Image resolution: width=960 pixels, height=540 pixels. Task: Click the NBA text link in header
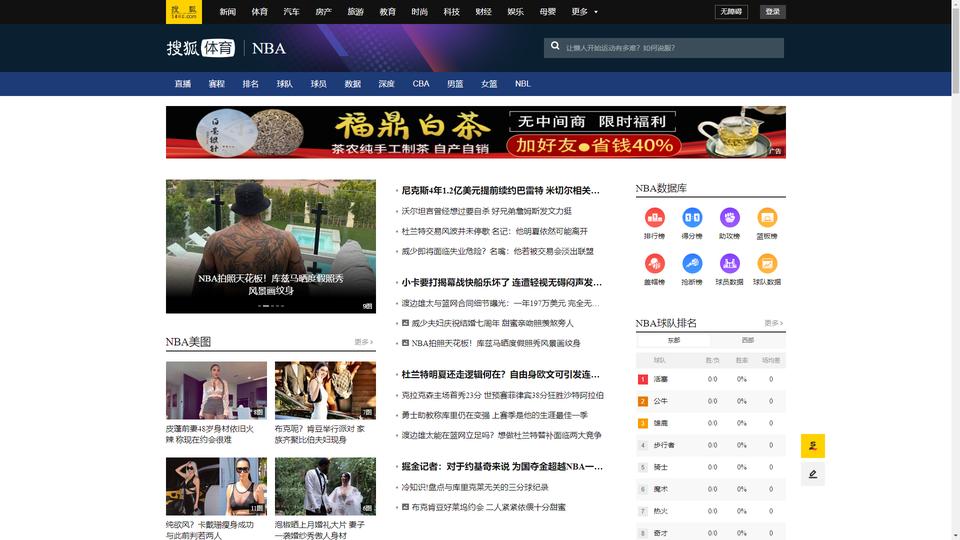pyautogui.click(x=268, y=48)
